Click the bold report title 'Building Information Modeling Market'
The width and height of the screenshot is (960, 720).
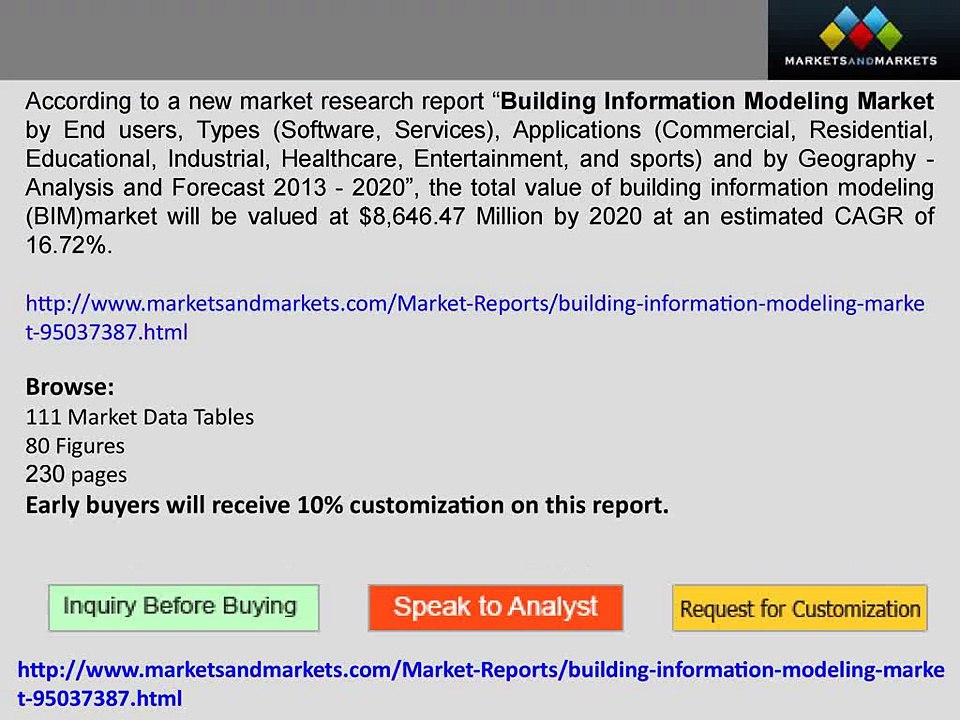(718, 101)
